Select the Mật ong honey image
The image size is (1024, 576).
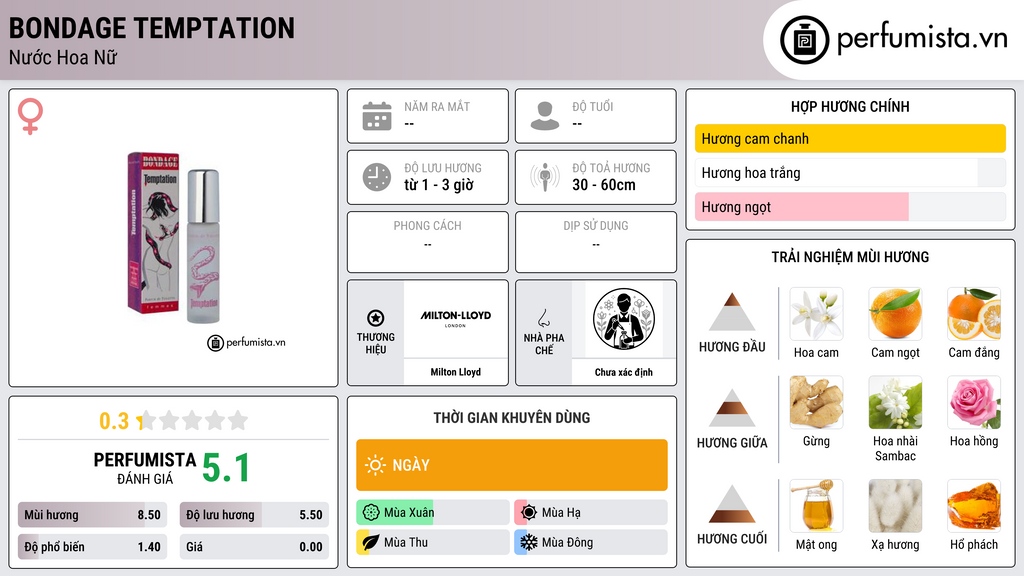[x=816, y=506]
